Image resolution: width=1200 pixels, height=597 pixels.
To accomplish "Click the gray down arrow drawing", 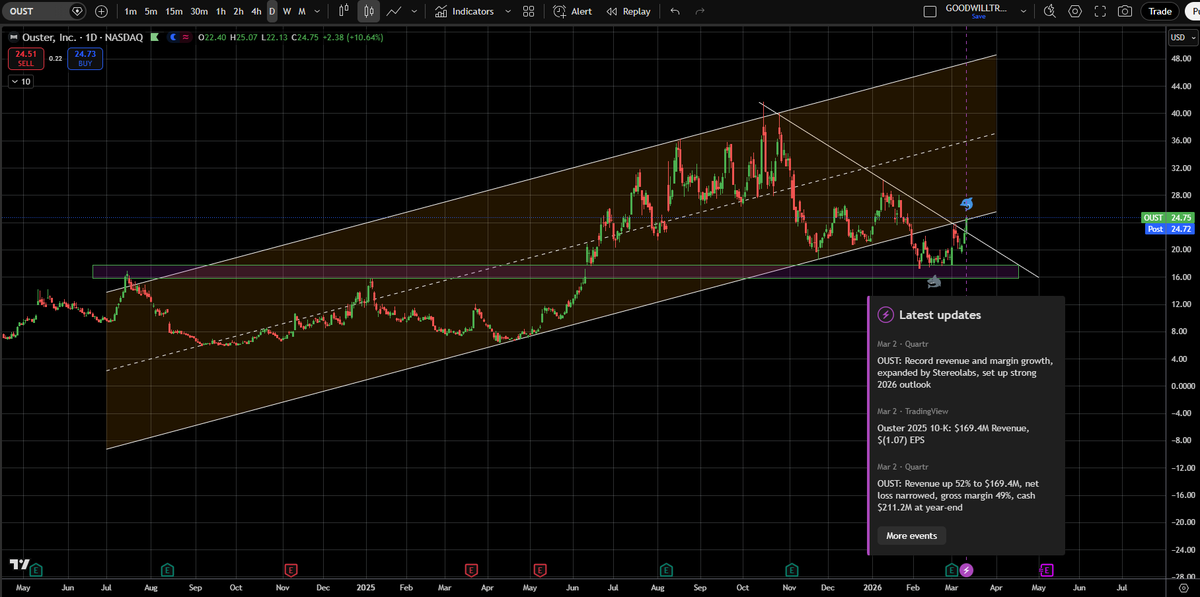I will [934, 283].
